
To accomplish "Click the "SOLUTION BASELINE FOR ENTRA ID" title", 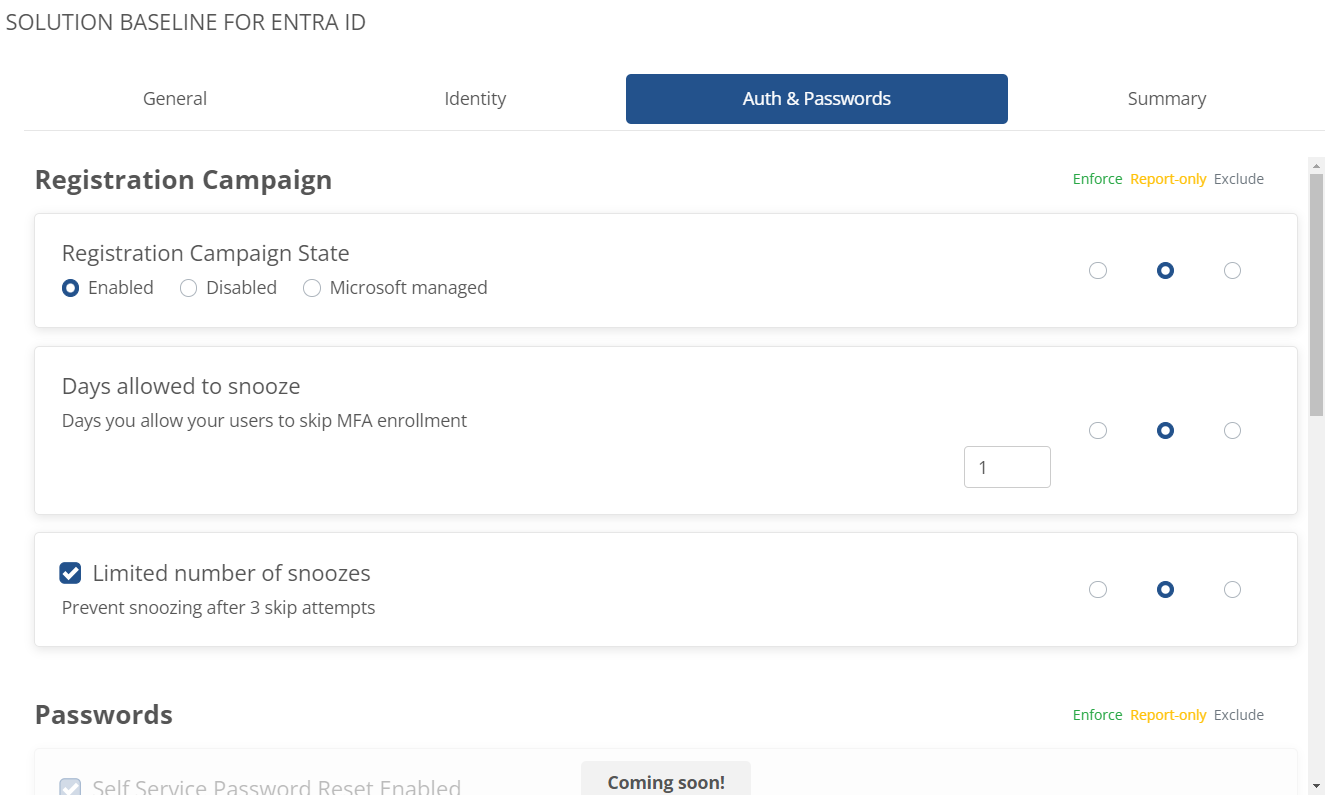I will tap(186, 22).
